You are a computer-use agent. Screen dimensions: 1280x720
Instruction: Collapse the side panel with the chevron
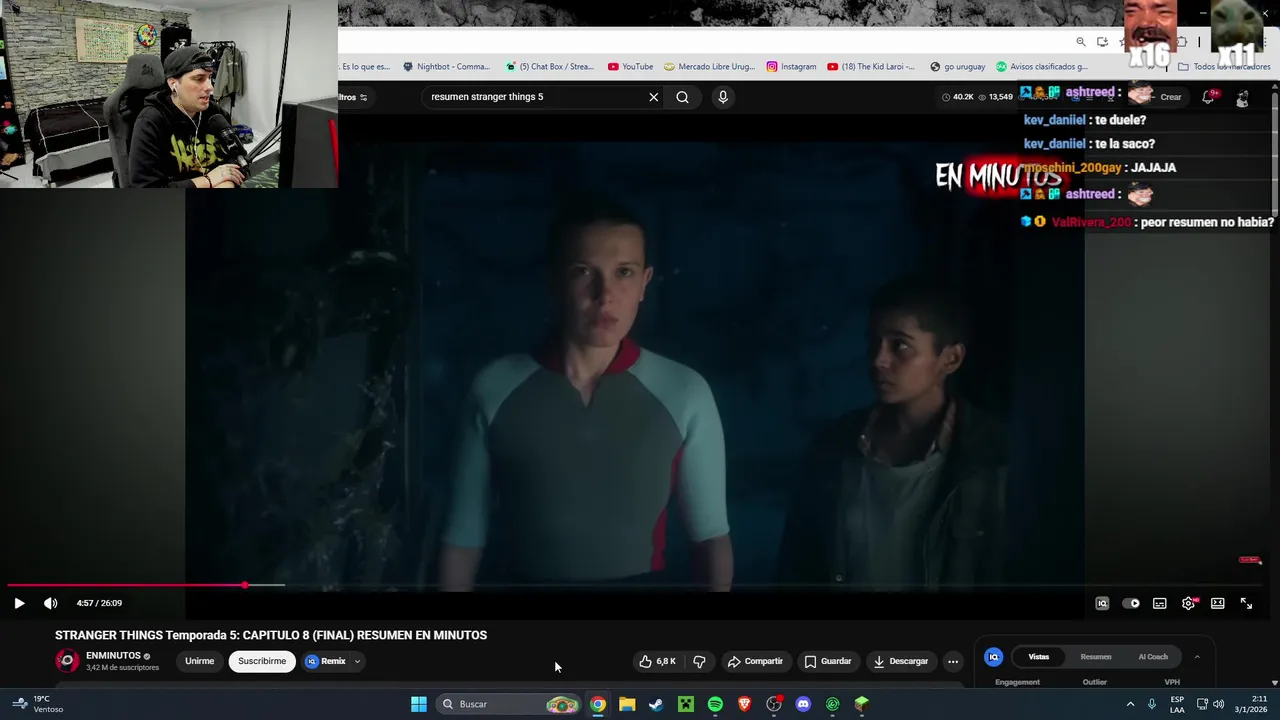pyautogui.click(x=1197, y=657)
